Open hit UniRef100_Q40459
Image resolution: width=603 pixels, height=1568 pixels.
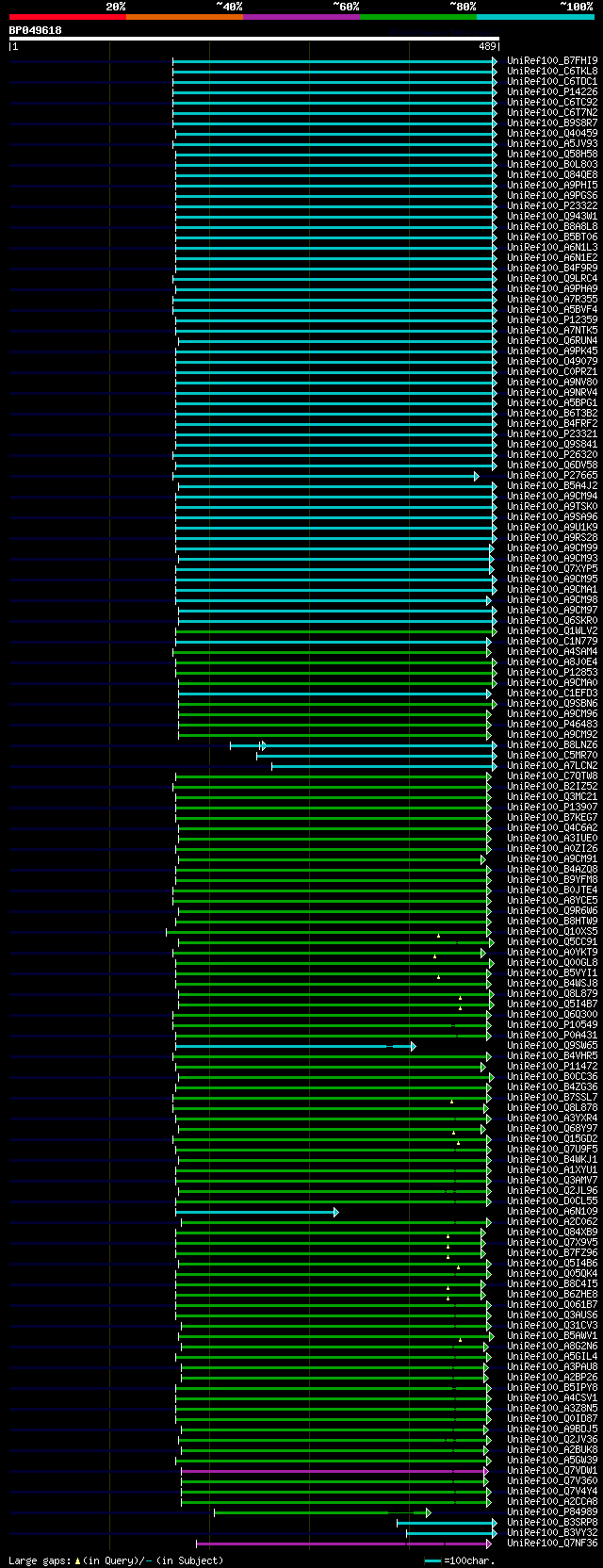click(x=552, y=133)
